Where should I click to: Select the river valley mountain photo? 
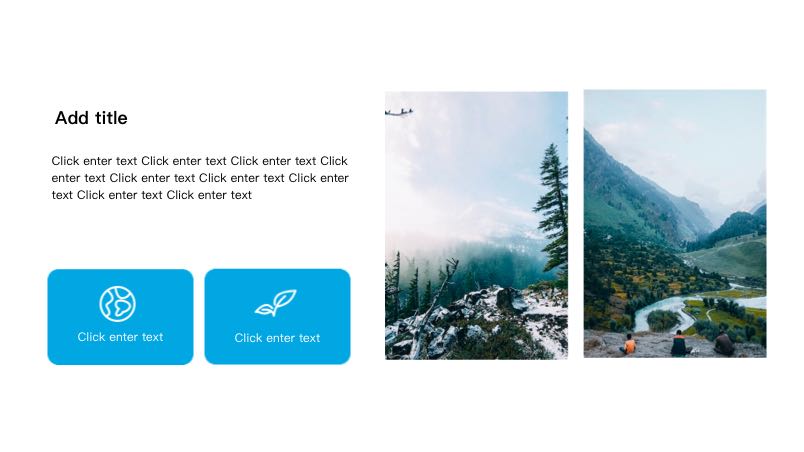pos(675,223)
